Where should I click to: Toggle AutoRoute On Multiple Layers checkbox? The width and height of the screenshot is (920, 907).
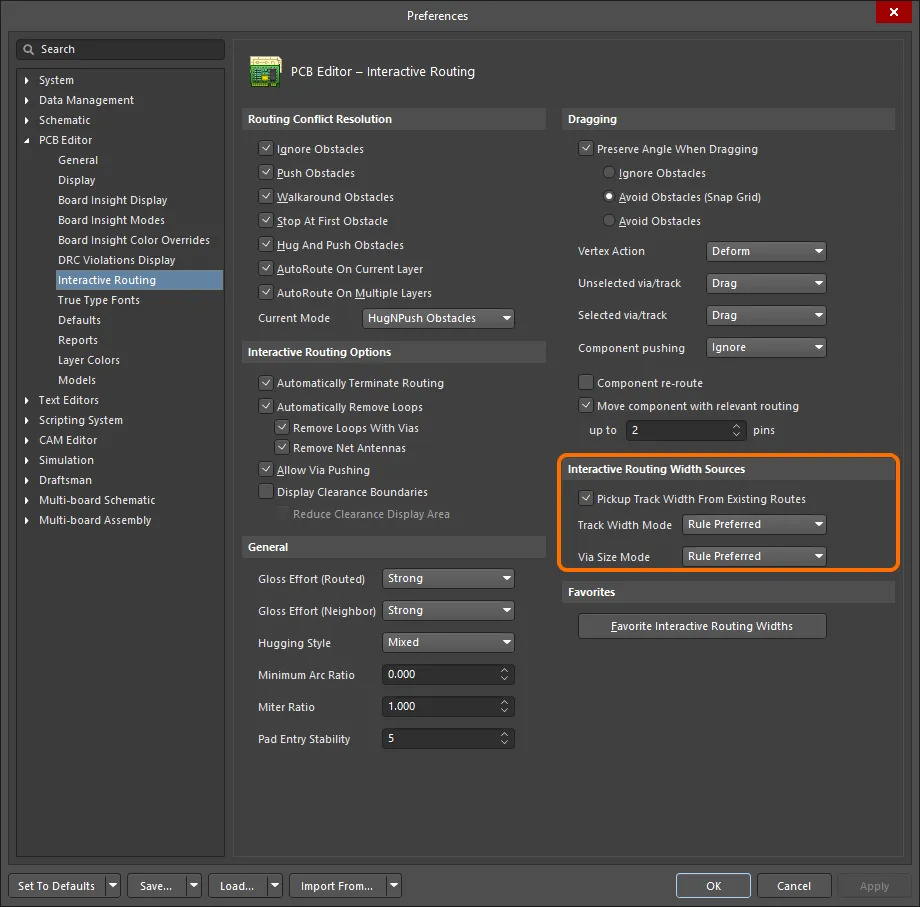point(266,292)
